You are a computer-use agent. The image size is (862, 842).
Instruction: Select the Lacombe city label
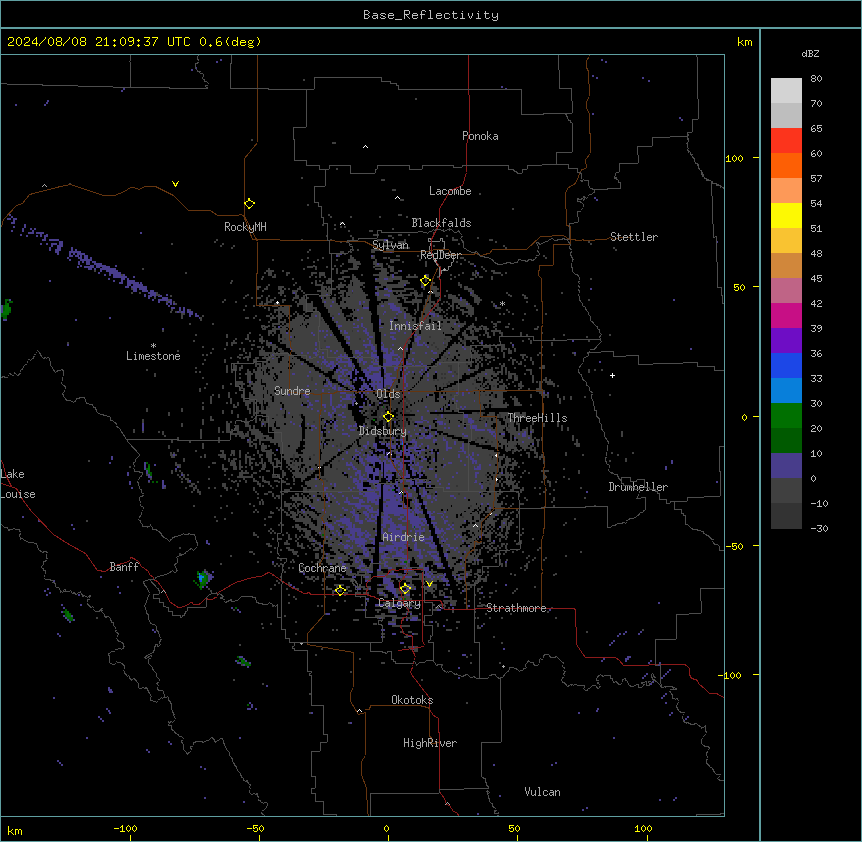coord(450,191)
